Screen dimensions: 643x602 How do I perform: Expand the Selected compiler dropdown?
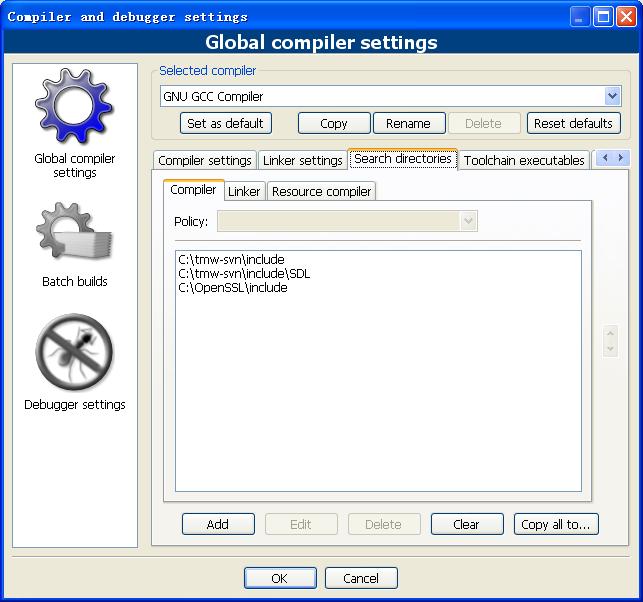click(612, 96)
